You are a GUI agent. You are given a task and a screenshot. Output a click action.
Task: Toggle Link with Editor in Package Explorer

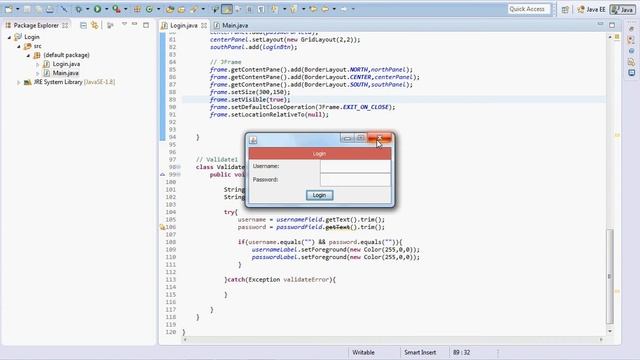pyautogui.click(x=95, y=25)
